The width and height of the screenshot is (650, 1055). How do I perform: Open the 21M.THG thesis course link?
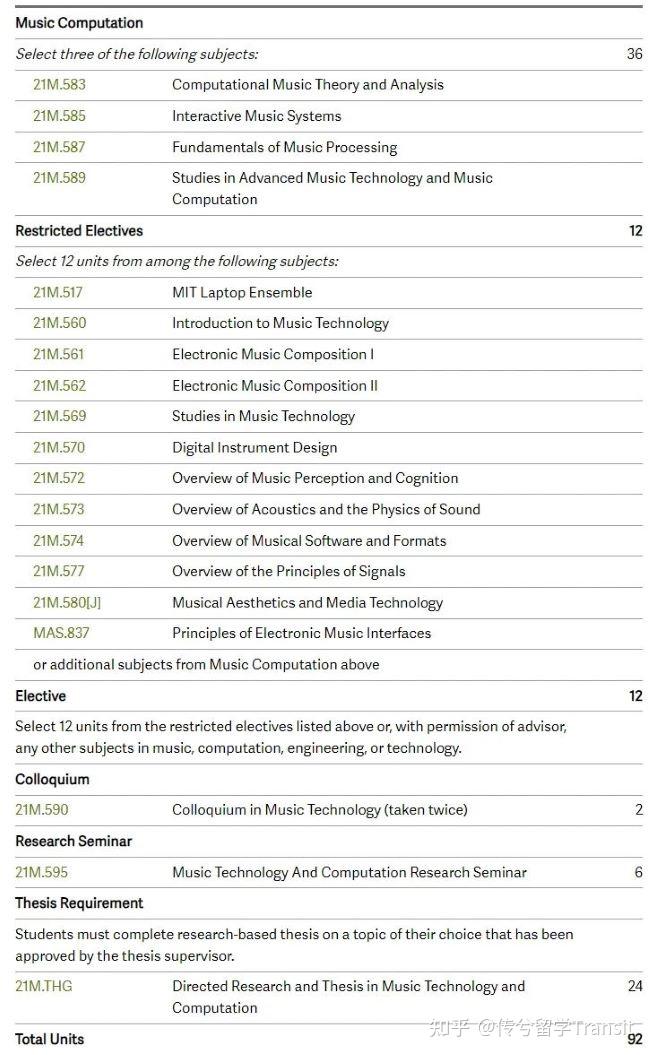44,986
